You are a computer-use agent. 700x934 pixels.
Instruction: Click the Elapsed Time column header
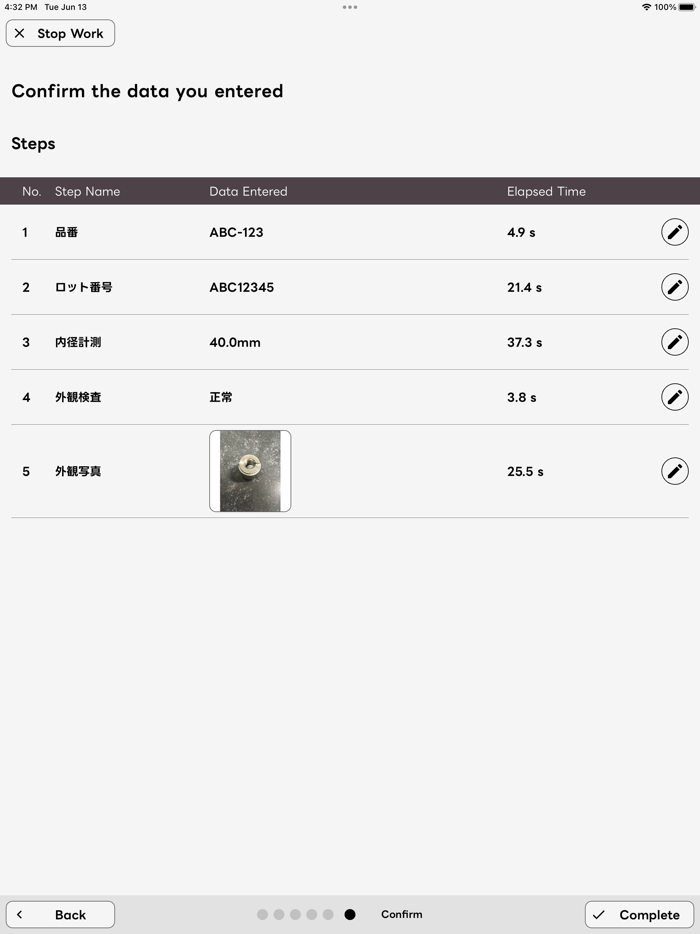click(x=546, y=191)
